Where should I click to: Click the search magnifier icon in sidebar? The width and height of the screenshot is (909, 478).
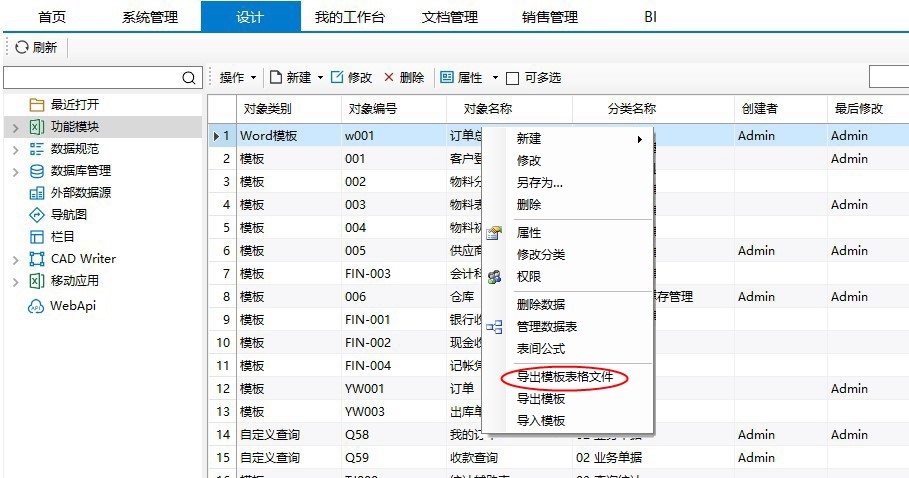(189, 78)
